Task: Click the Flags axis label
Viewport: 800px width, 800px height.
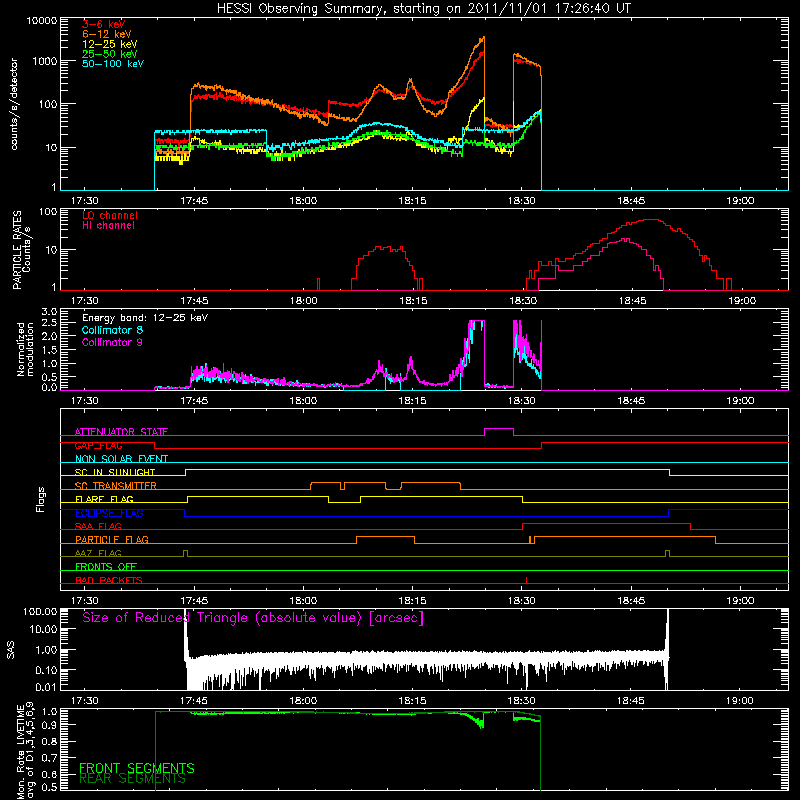Action: tap(41, 499)
